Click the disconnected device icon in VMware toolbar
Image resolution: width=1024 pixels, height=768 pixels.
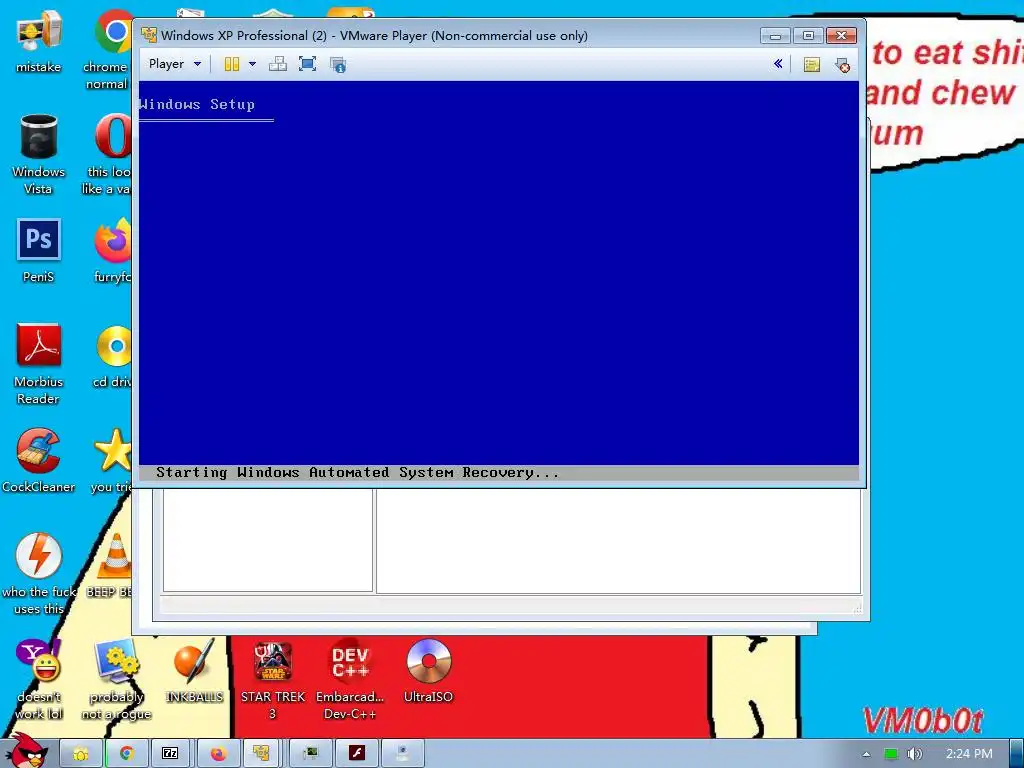coord(842,64)
